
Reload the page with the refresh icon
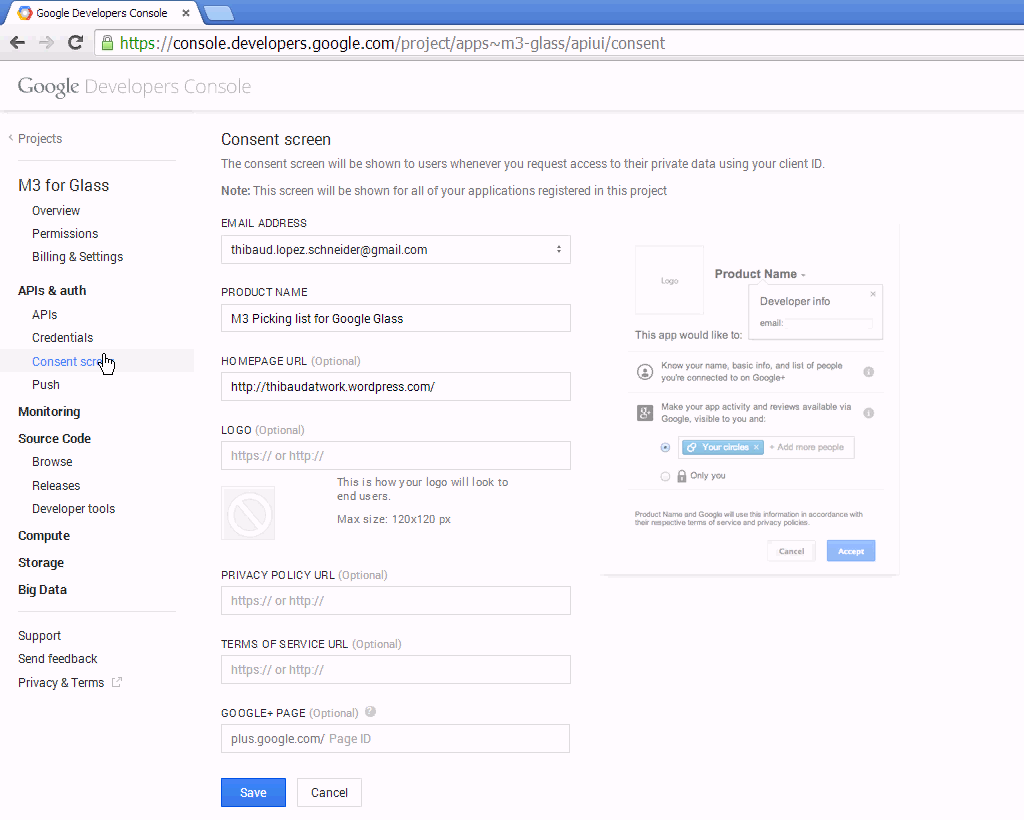[x=75, y=43]
